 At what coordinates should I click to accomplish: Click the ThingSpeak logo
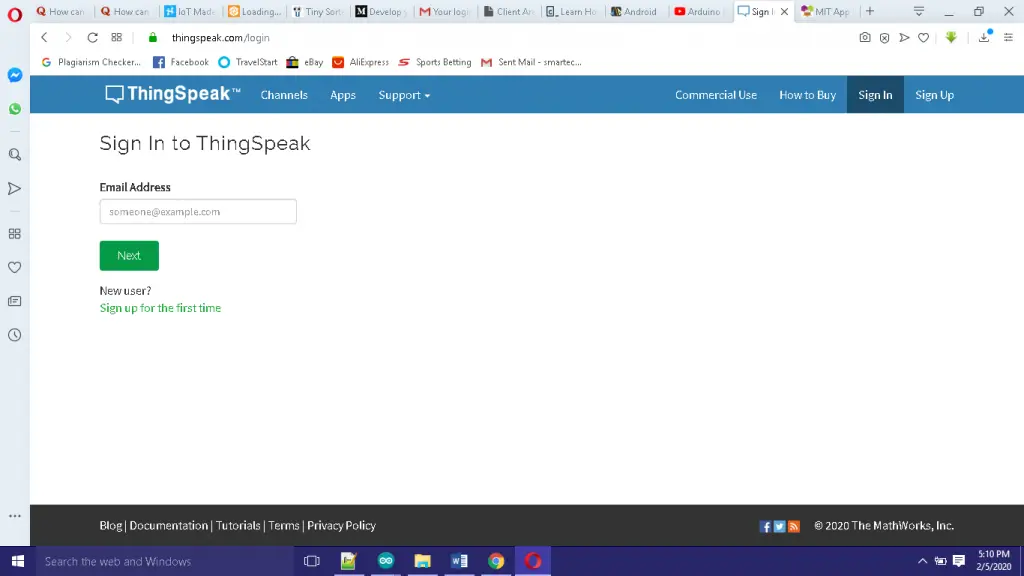[172, 95]
